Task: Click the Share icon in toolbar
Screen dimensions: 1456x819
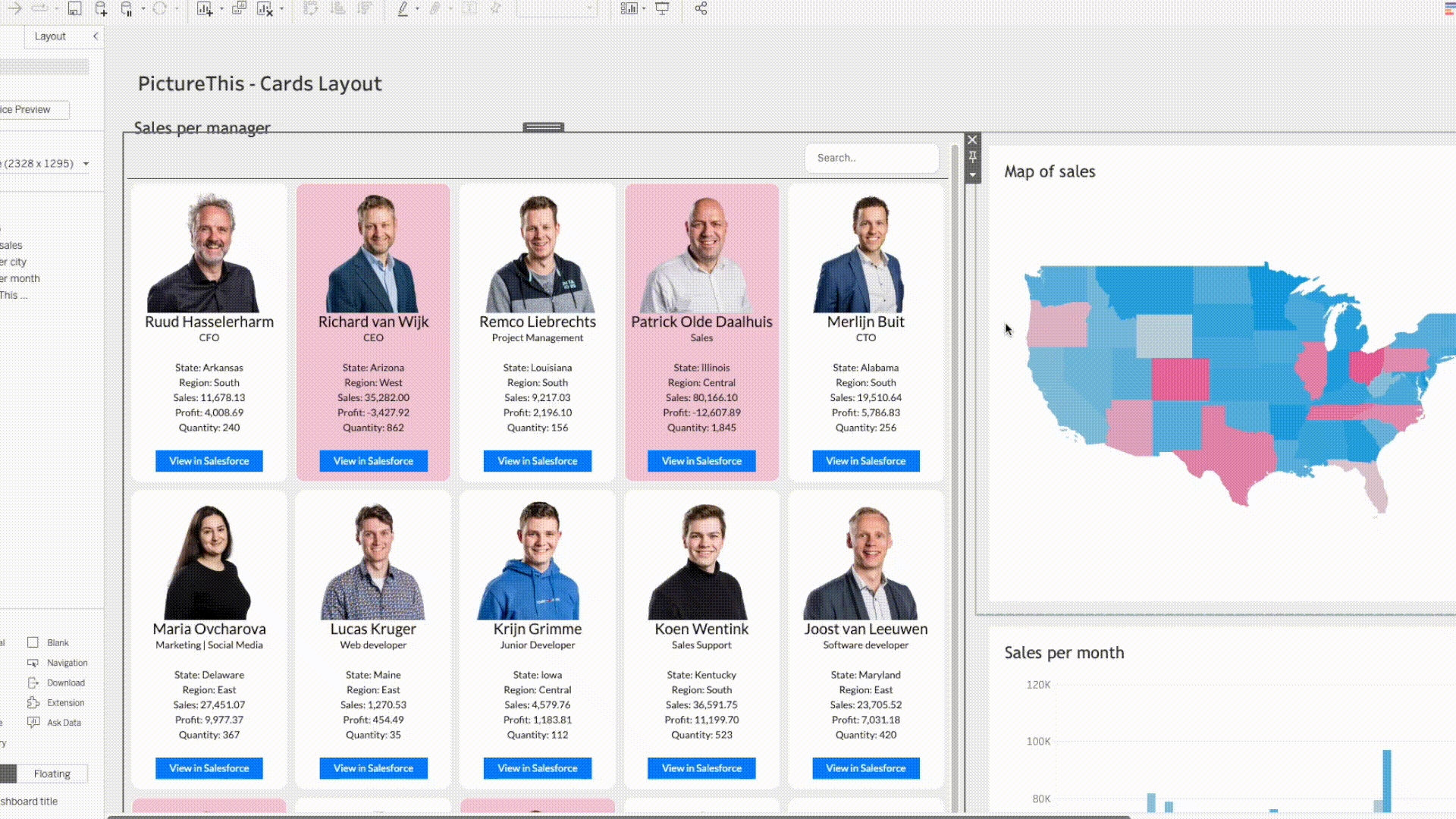Action: [701, 9]
